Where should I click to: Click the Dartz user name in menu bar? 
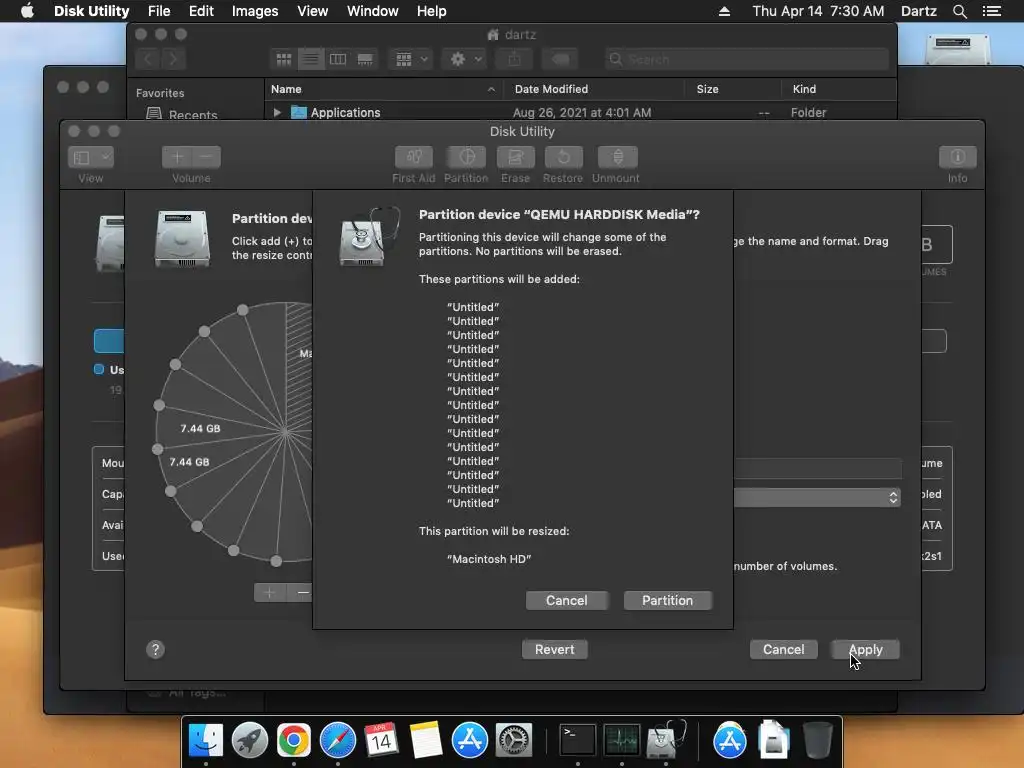pos(918,11)
